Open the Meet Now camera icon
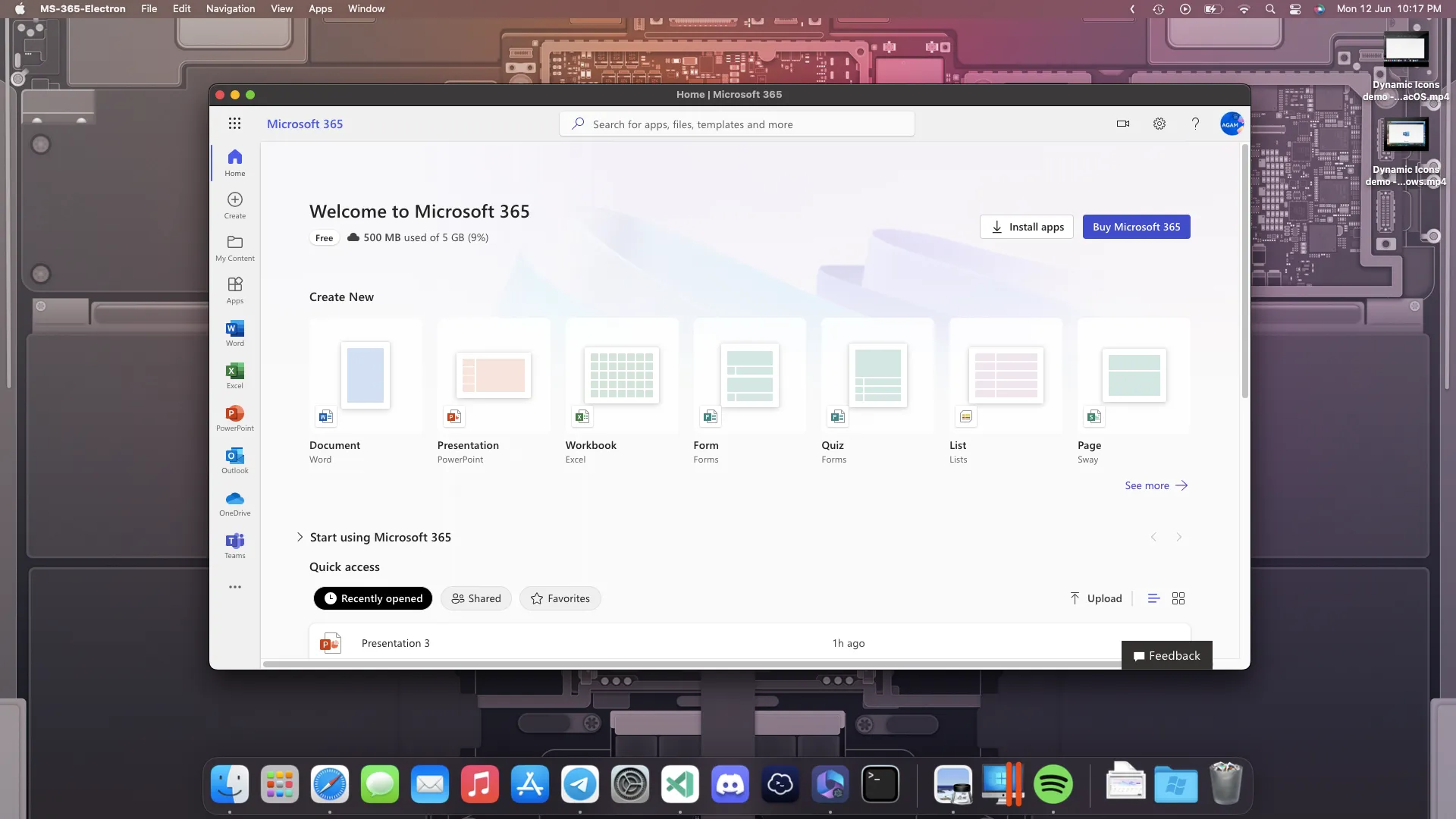The height and width of the screenshot is (819, 1456). tap(1122, 123)
